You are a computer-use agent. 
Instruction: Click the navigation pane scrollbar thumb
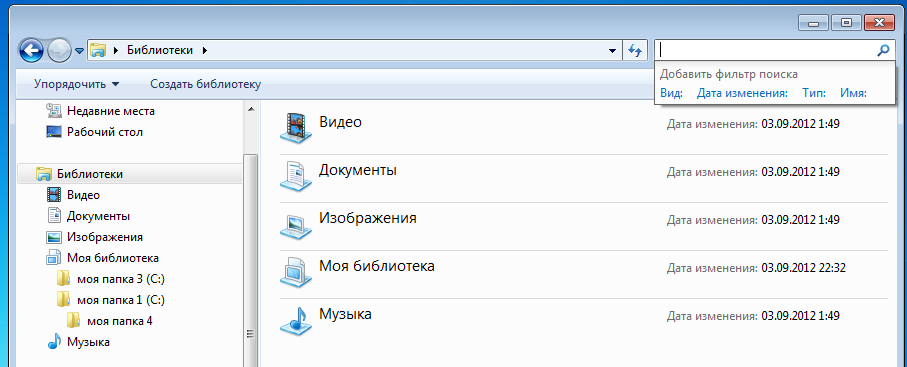(250, 260)
